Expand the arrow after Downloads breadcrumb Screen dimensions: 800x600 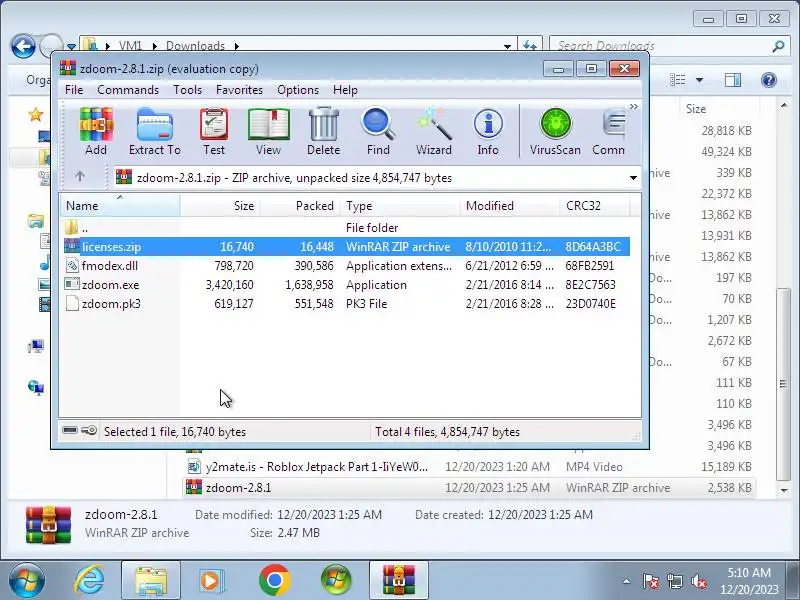(237, 46)
